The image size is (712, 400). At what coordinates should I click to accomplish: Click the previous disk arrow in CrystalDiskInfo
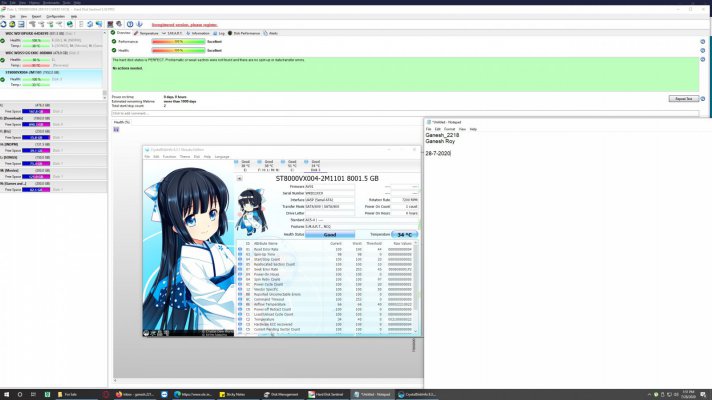239,178
